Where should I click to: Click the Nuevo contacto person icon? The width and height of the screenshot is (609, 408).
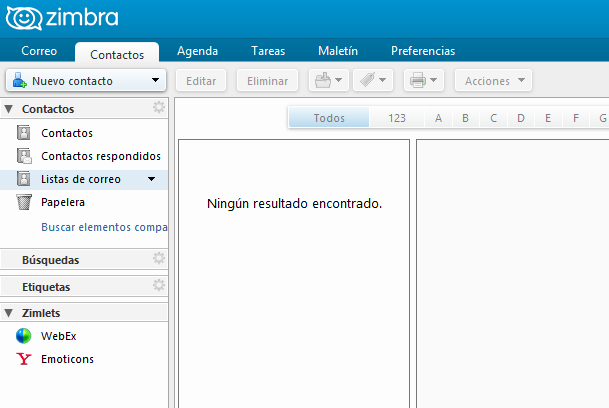tap(19, 80)
